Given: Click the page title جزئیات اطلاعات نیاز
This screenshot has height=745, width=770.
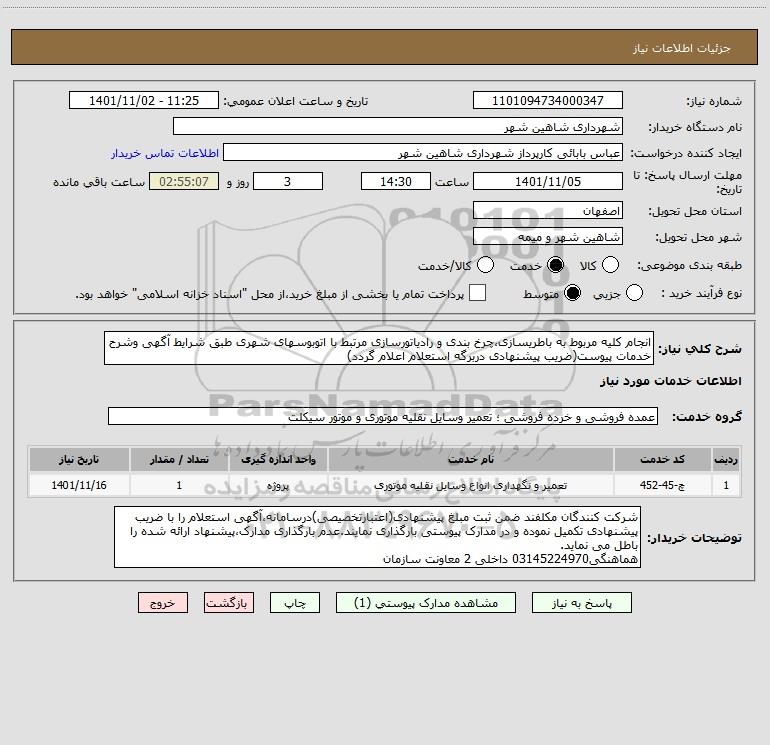Looking at the screenshot, I should pyautogui.click(x=682, y=48).
